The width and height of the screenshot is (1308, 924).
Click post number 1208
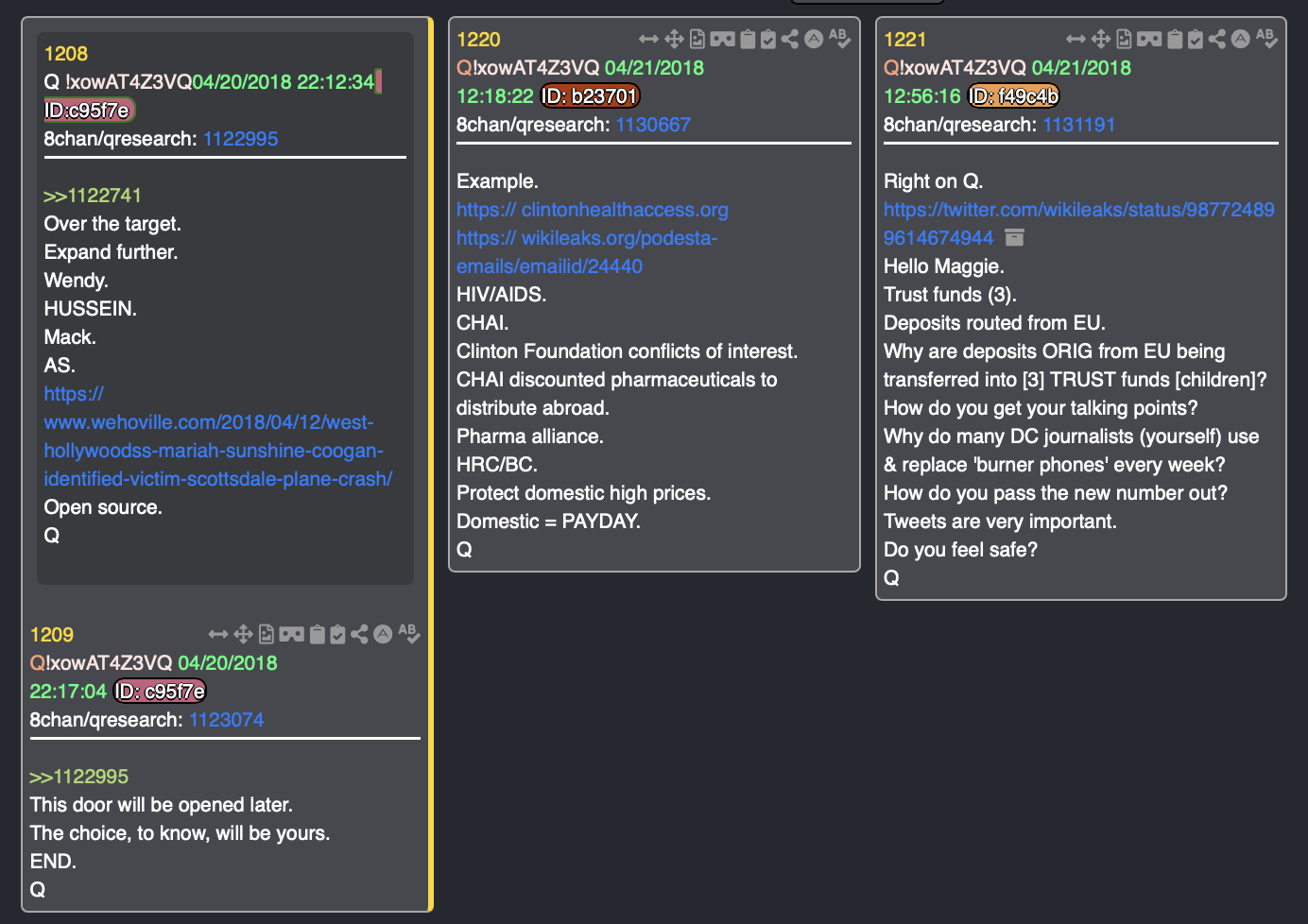tap(65, 54)
